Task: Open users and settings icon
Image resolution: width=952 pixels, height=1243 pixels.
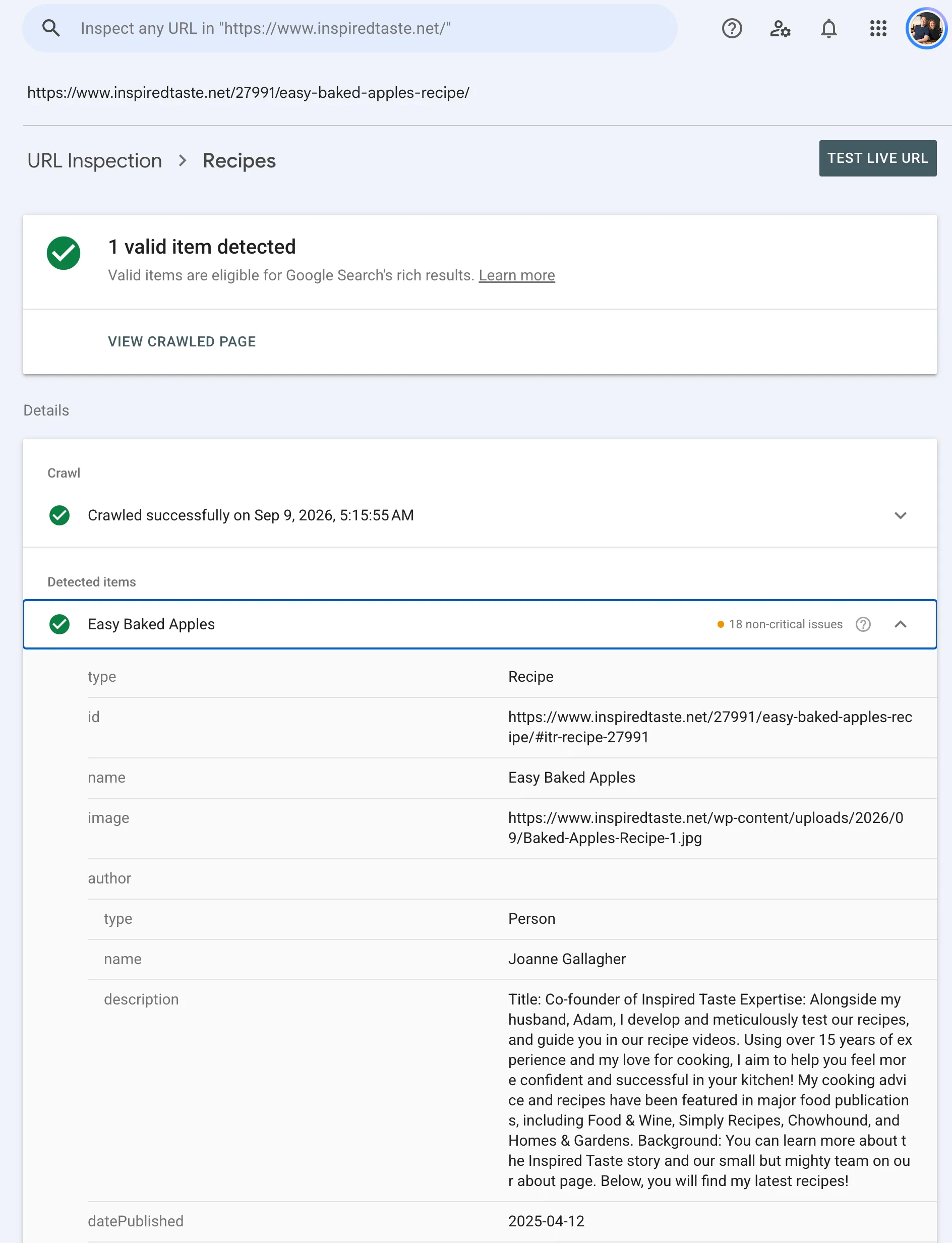Action: pos(780,28)
